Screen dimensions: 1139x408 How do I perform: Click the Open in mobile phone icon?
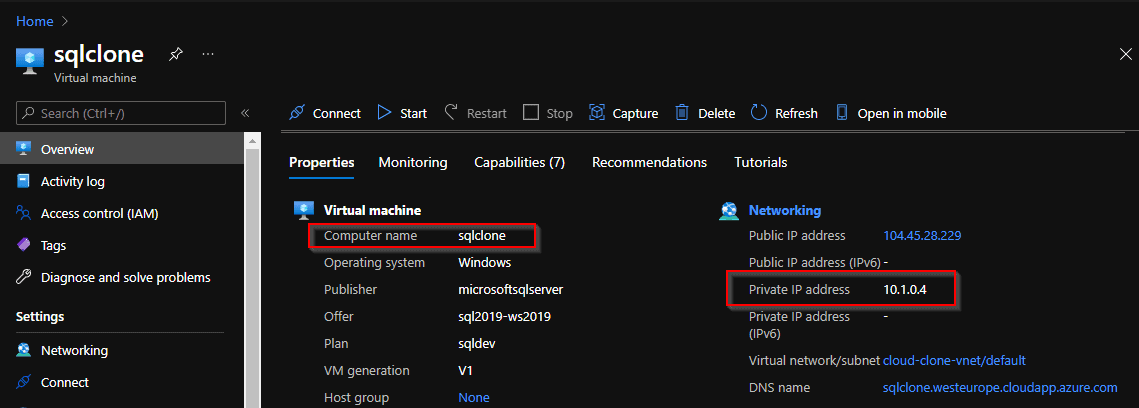842,113
